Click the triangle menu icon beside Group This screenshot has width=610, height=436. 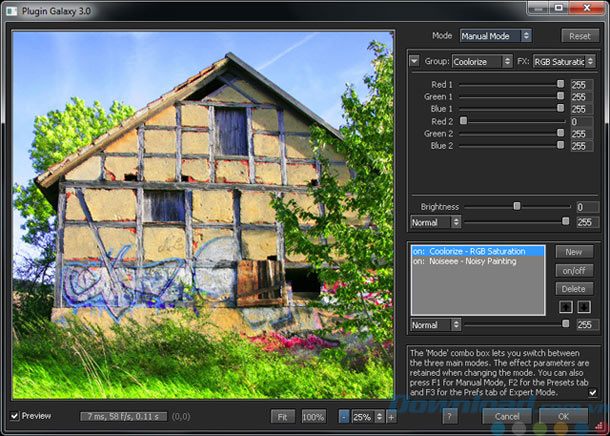[416, 62]
